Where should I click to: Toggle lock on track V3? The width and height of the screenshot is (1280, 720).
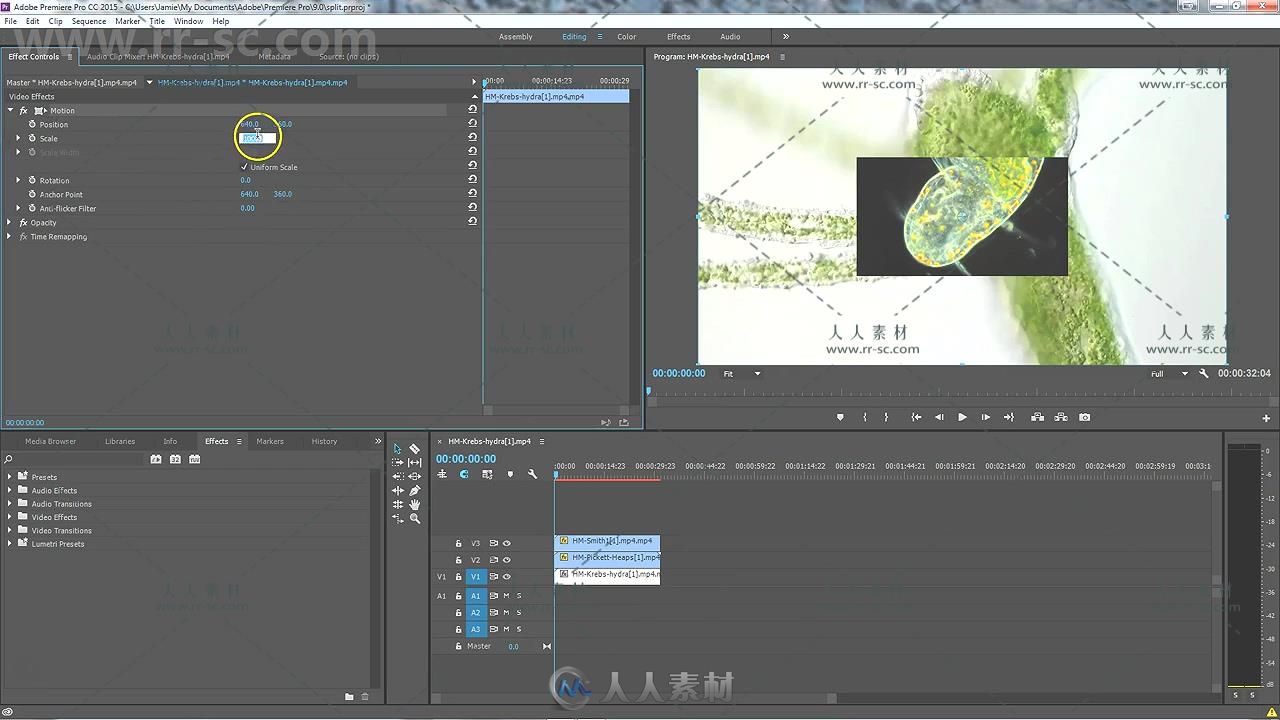click(x=459, y=543)
